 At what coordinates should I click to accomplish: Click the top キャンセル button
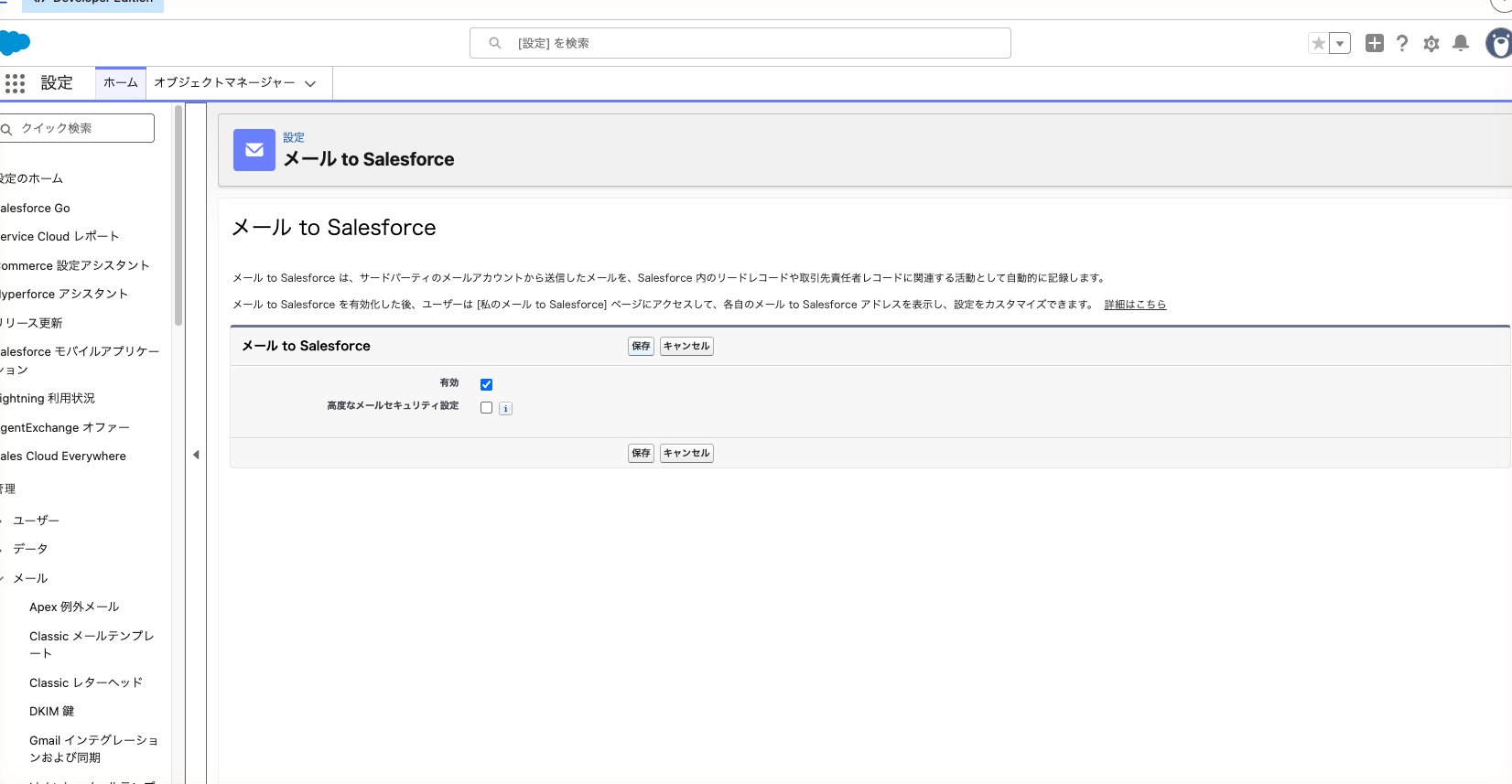686,346
